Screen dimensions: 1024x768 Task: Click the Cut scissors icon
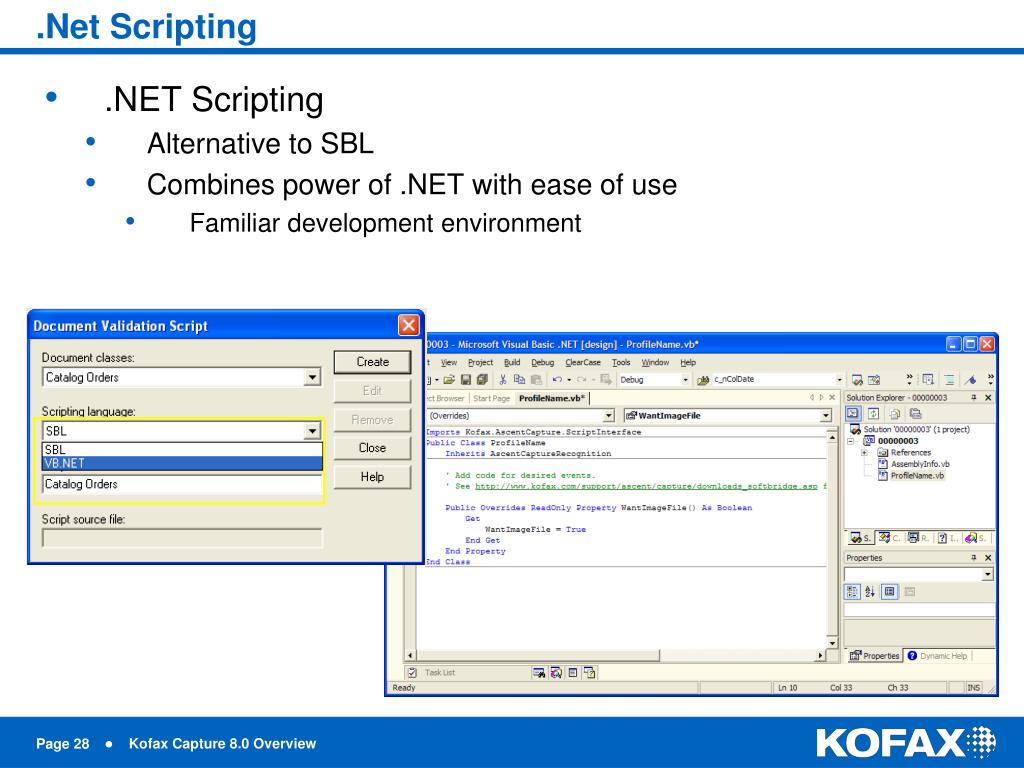503,379
